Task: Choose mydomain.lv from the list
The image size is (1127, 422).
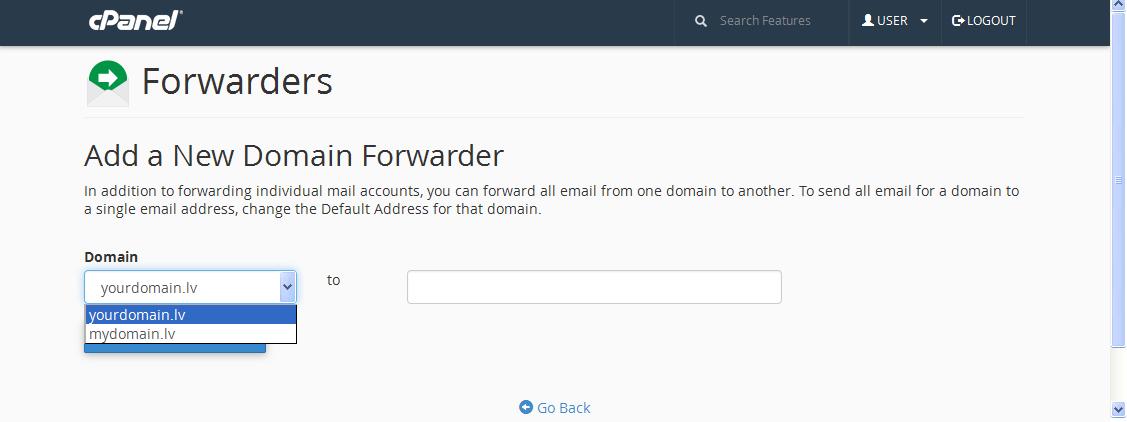Action: tap(190, 334)
